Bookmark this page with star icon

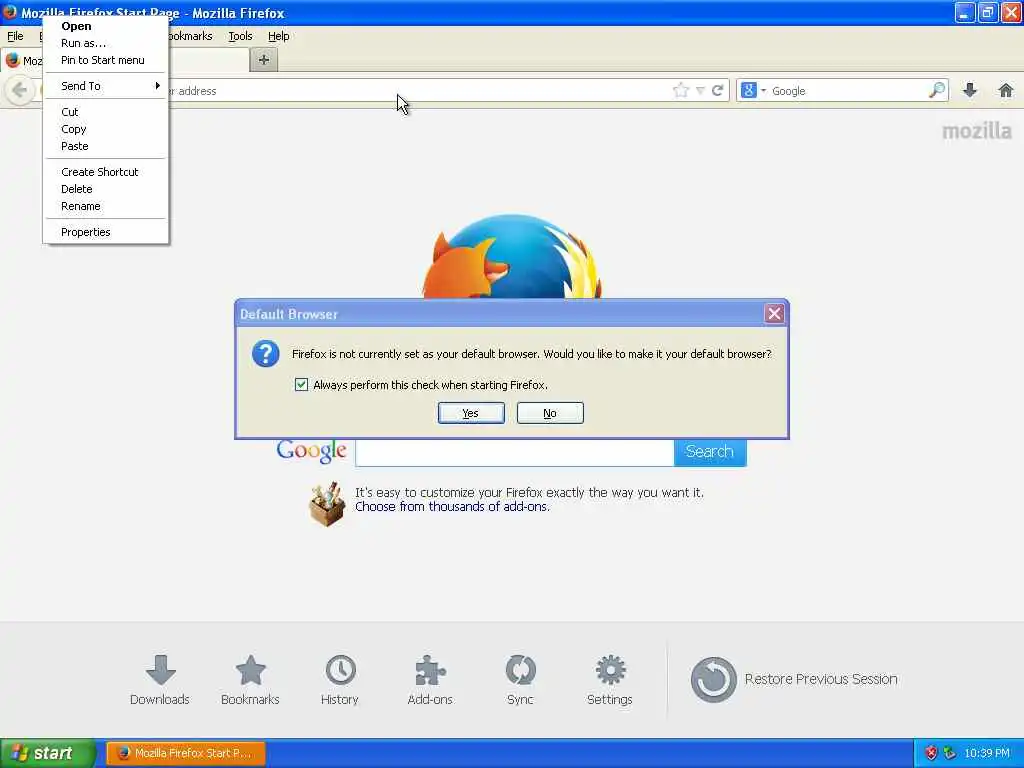680,90
